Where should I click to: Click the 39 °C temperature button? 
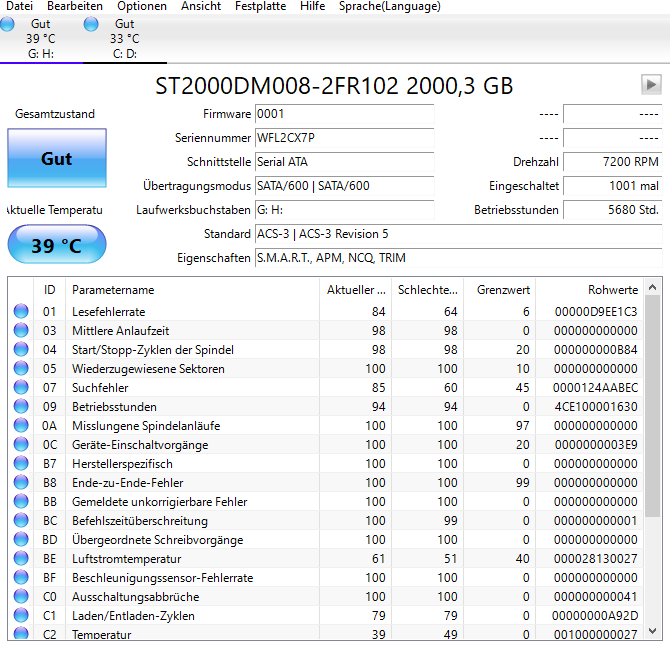[x=57, y=244]
